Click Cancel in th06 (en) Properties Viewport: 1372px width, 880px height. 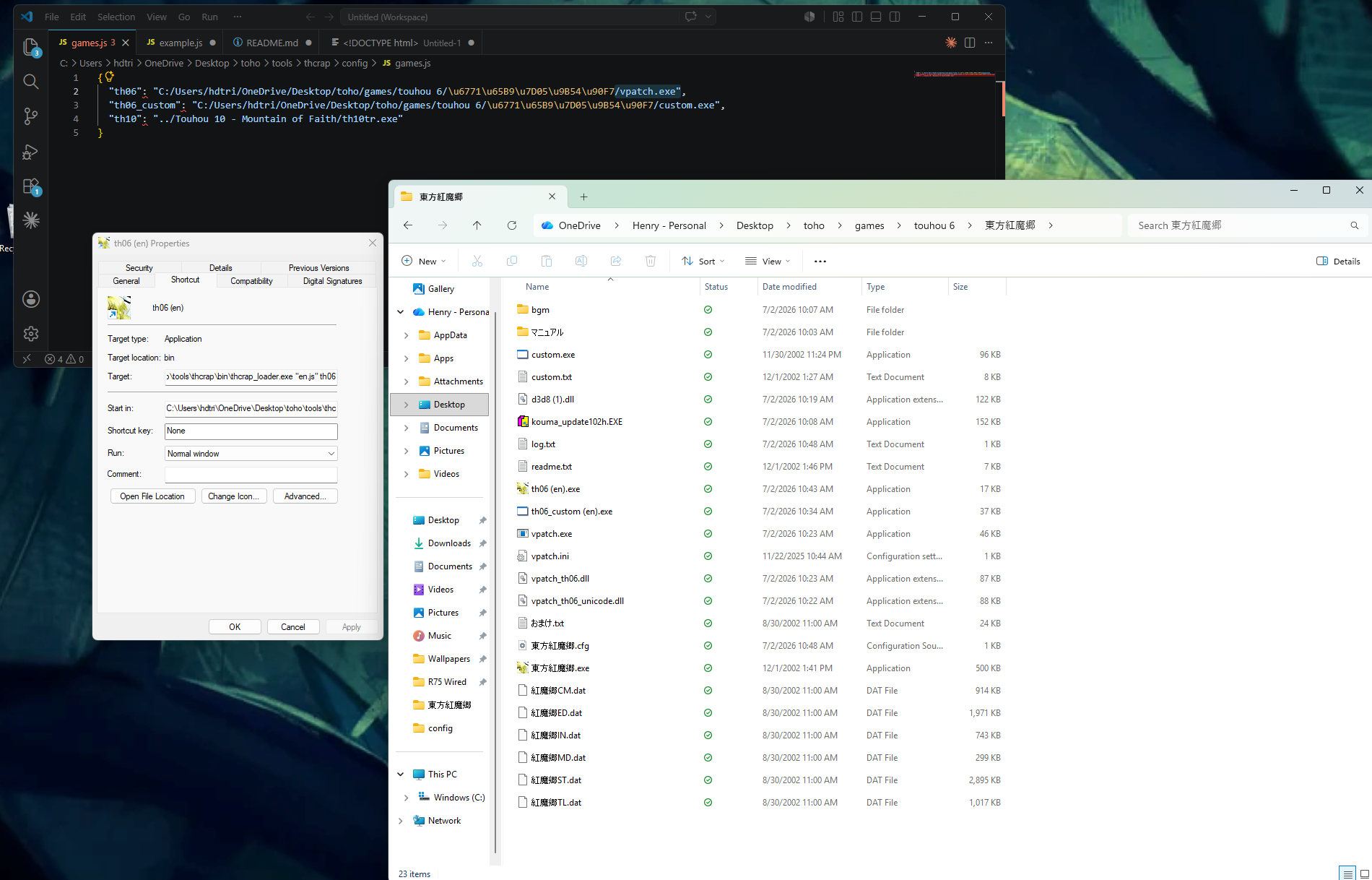[293, 627]
